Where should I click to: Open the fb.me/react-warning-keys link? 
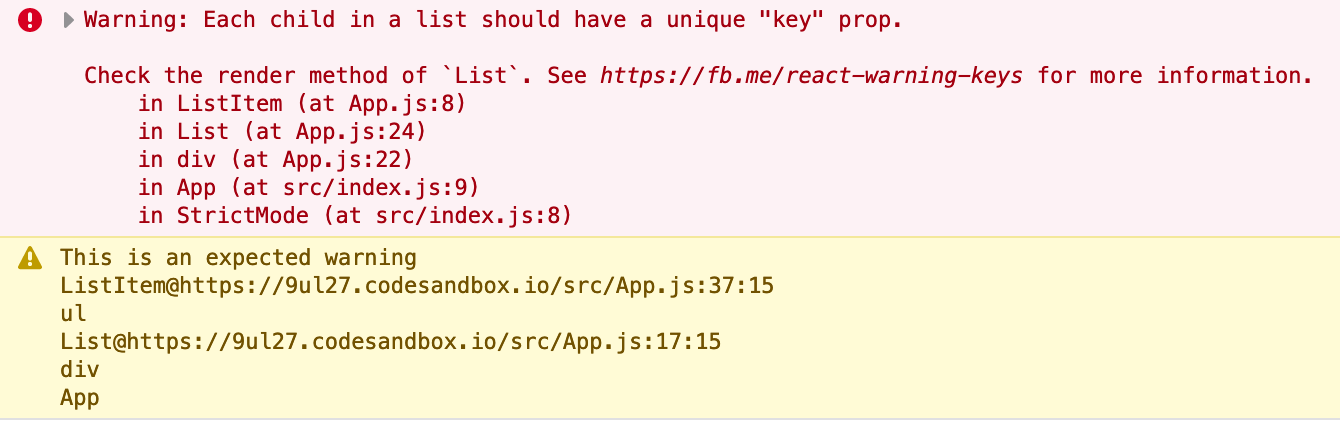click(x=811, y=76)
